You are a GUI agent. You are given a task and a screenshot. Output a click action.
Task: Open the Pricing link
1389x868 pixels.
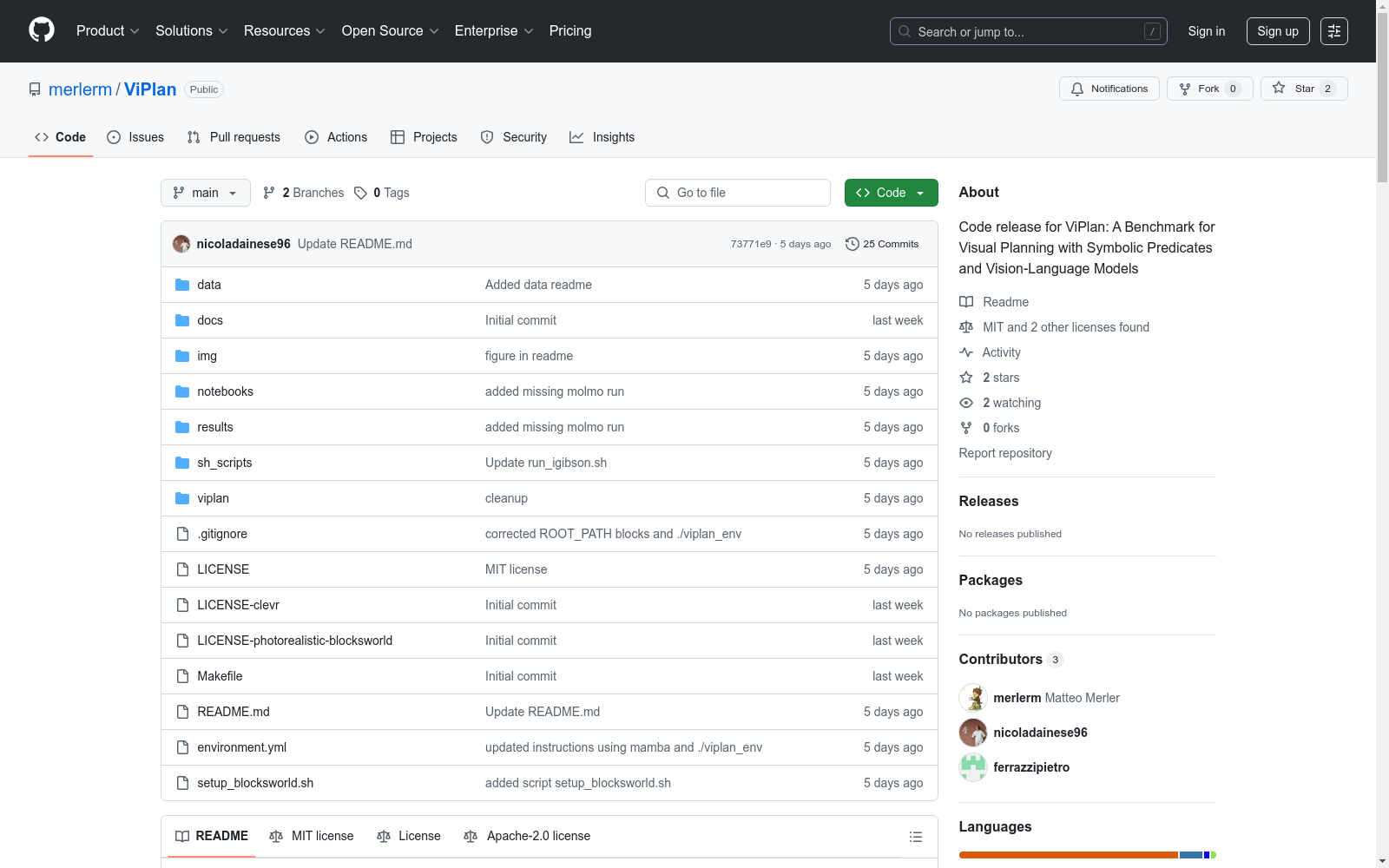tap(570, 31)
